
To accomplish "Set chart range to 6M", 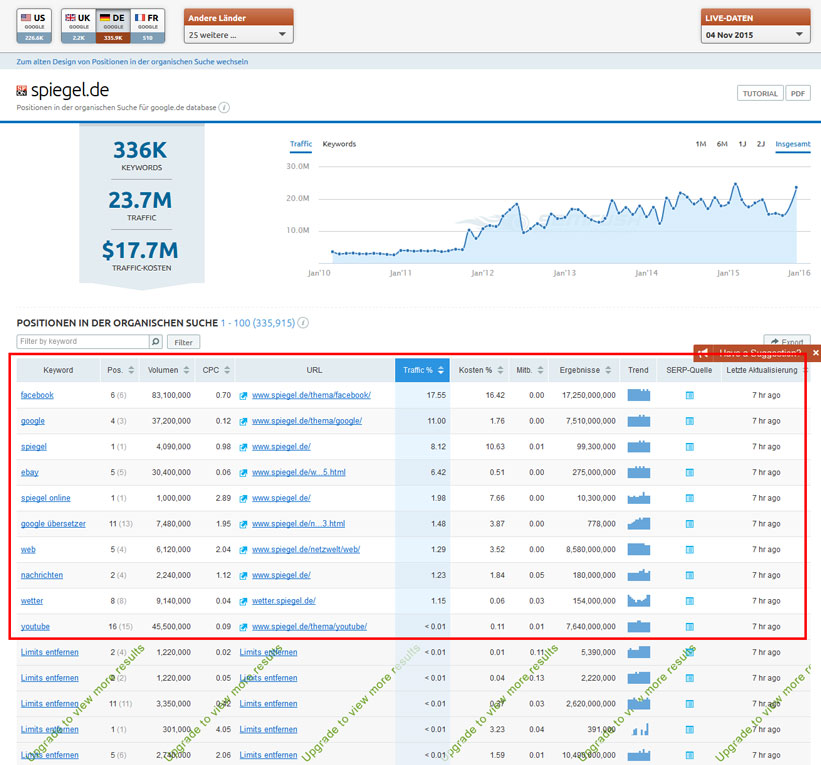I will (x=722, y=144).
